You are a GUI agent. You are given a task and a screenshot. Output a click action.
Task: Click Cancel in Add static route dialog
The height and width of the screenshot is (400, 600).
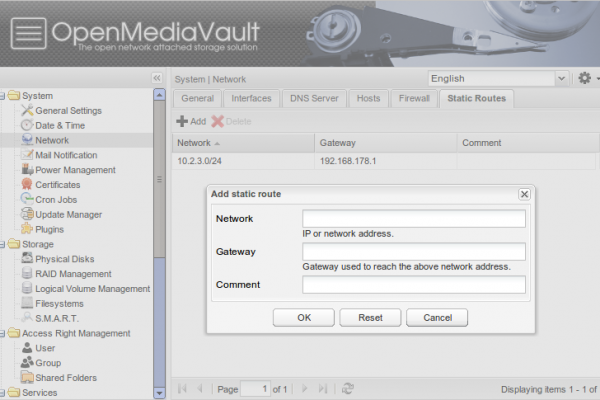[x=437, y=318]
